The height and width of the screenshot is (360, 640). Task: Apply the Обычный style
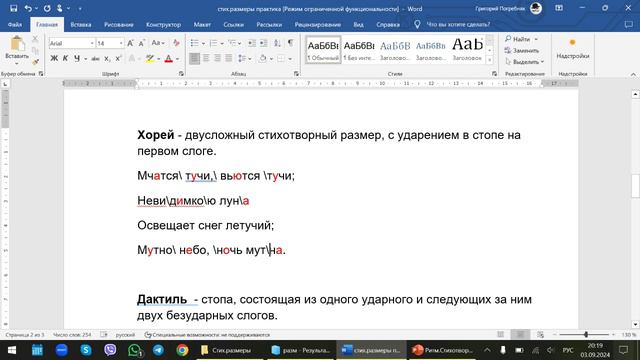pos(323,50)
